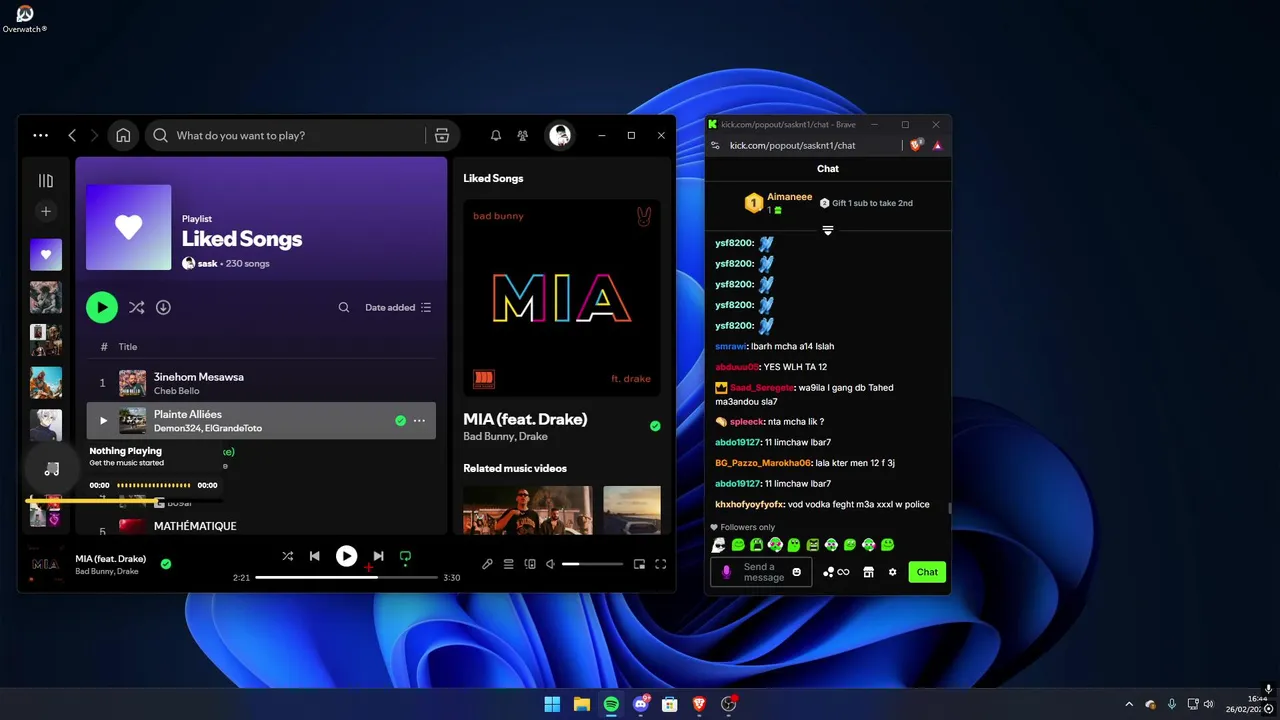Click username Saad_Seregete in chat
The image size is (1280, 720).
(x=761, y=387)
